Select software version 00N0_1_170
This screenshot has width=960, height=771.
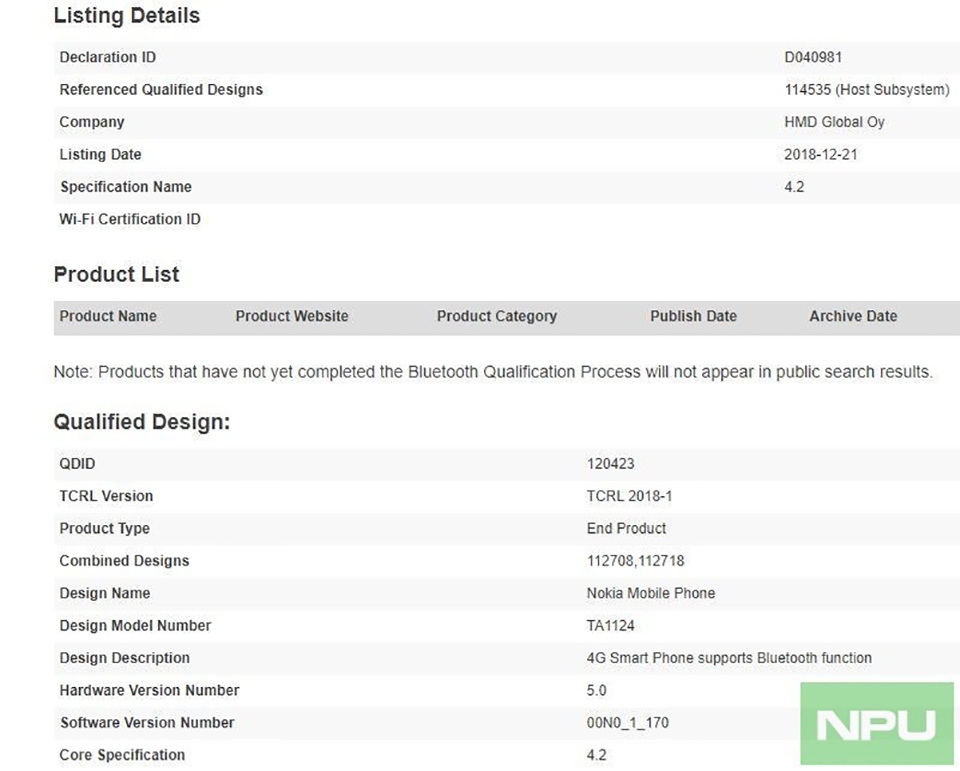(x=628, y=723)
